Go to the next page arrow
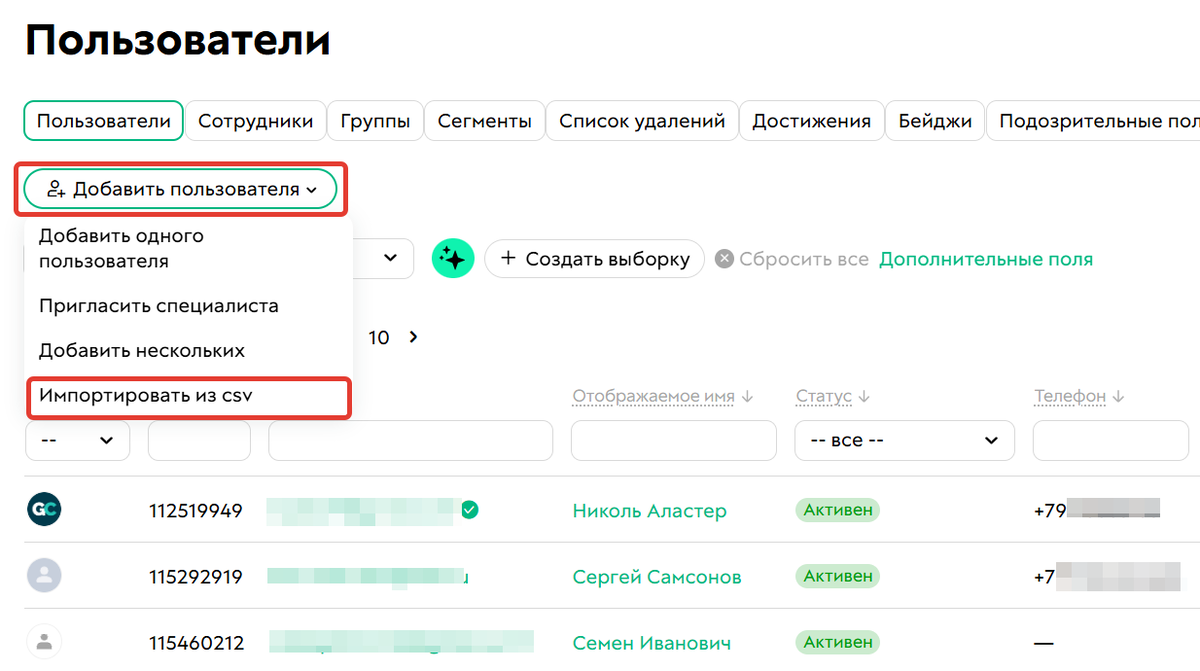Image resolution: width=1200 pixels, height=671 pixels. pos(413,337)
